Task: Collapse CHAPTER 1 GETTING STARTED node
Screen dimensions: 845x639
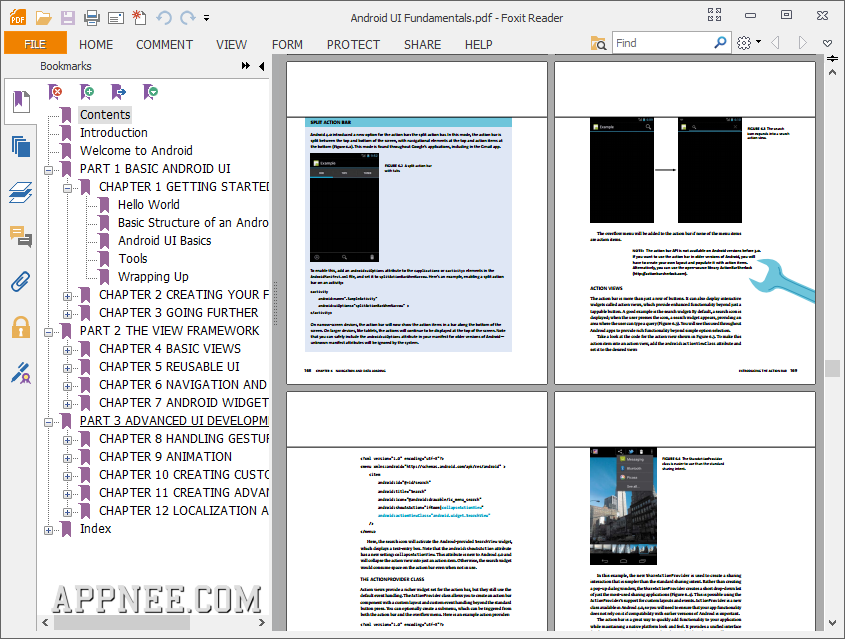Action: pos(67,188)
